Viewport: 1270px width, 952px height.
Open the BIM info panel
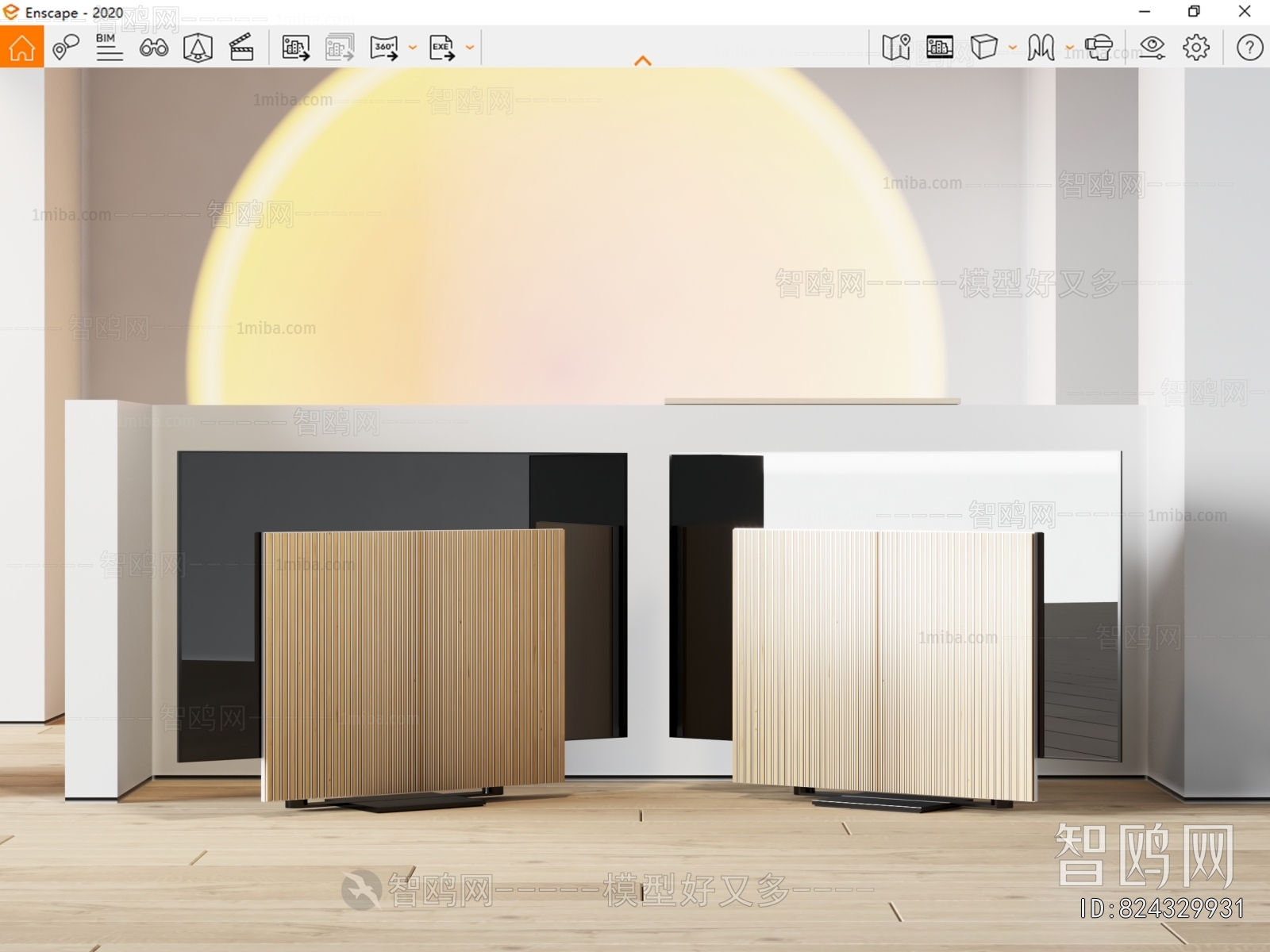coord(109,48)
